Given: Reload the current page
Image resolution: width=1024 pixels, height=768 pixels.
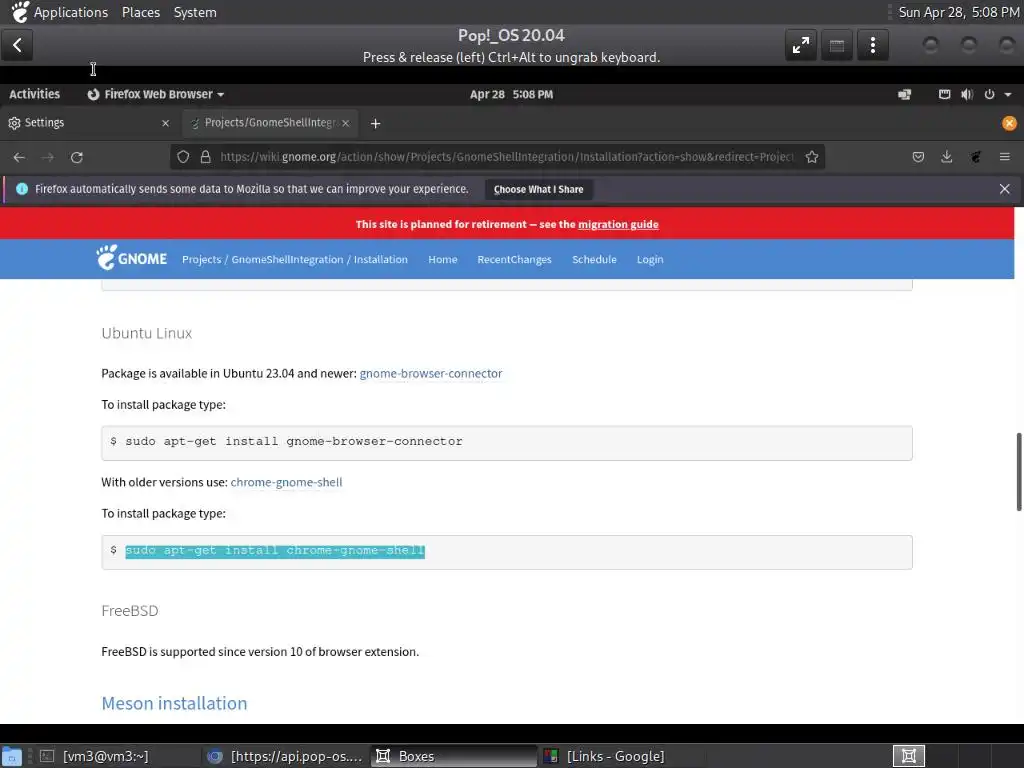Looking at the screenshot, I should pos(77,157).
